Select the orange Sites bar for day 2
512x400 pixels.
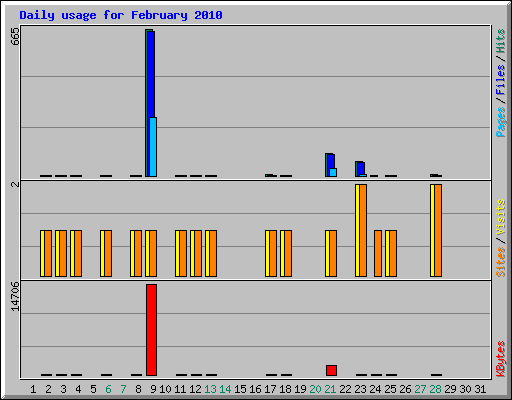pyautogui.click(x=48, y=253)
